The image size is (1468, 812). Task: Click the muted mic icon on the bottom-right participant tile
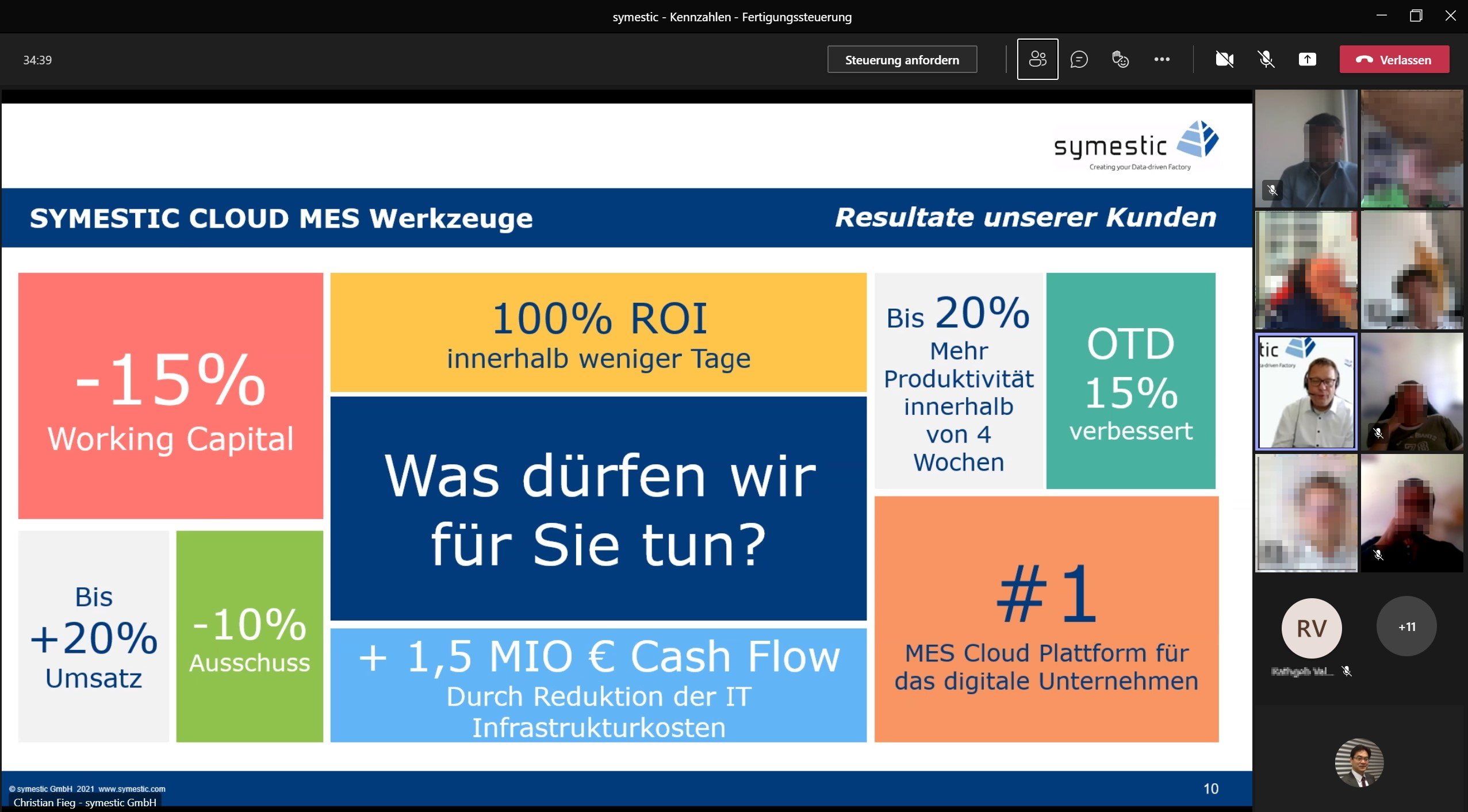(1378, 555)
